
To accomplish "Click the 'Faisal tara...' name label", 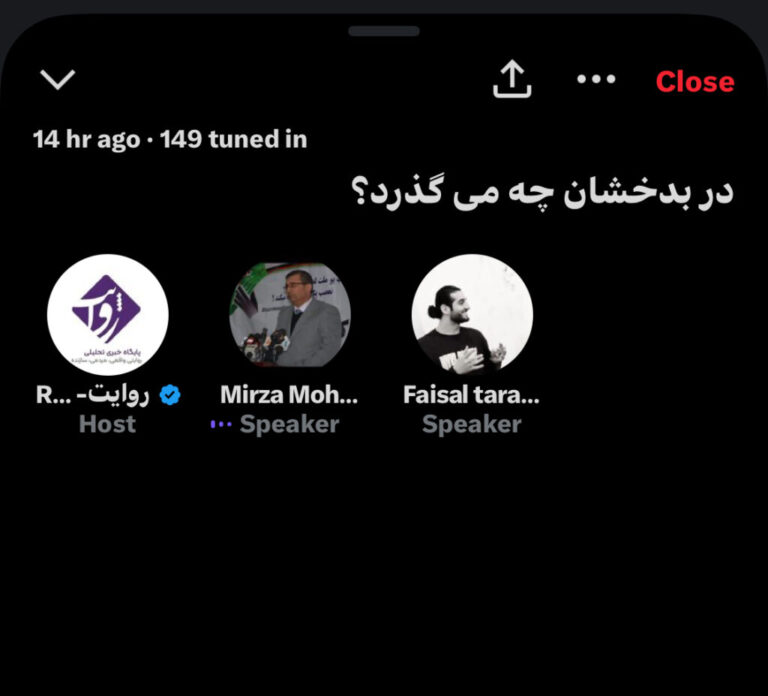I will click(x=471, y=395).
